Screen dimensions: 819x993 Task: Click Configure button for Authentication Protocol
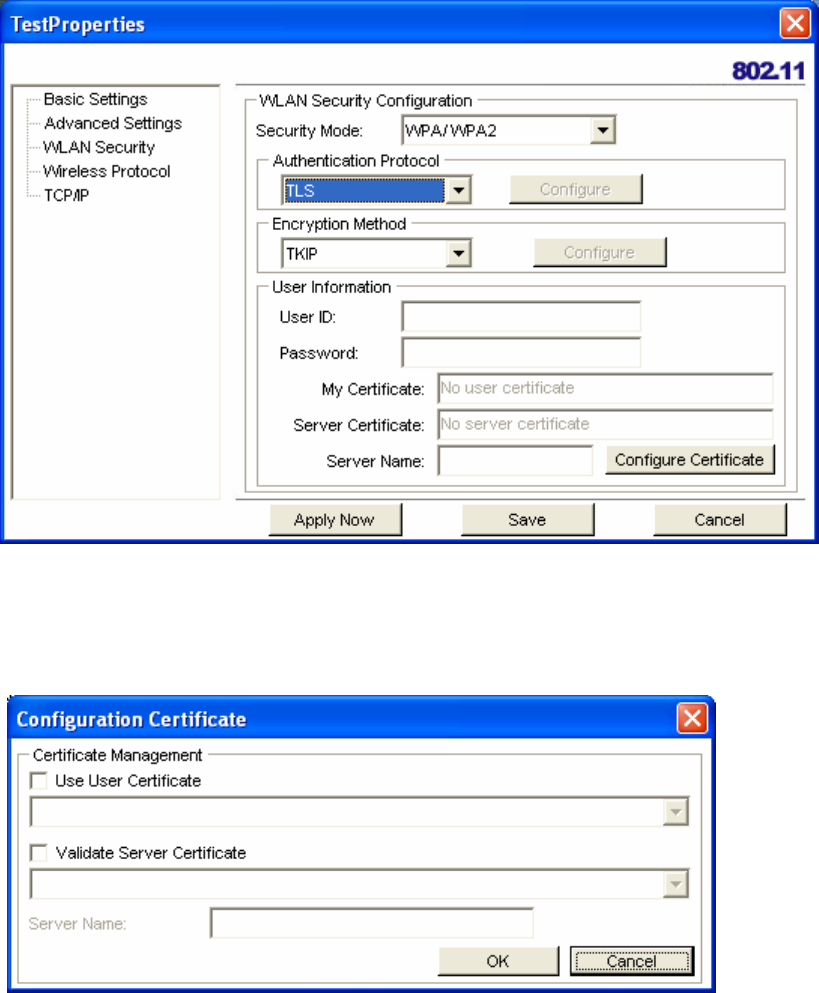576,189
